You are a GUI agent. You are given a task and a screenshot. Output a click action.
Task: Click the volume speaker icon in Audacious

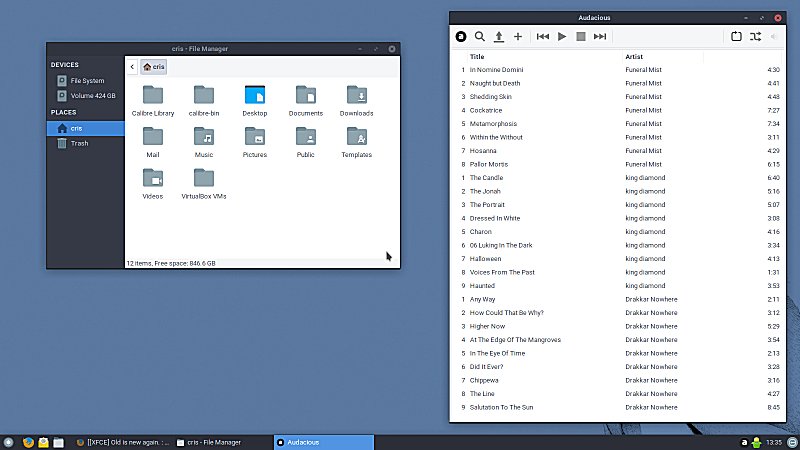point(773,36)
